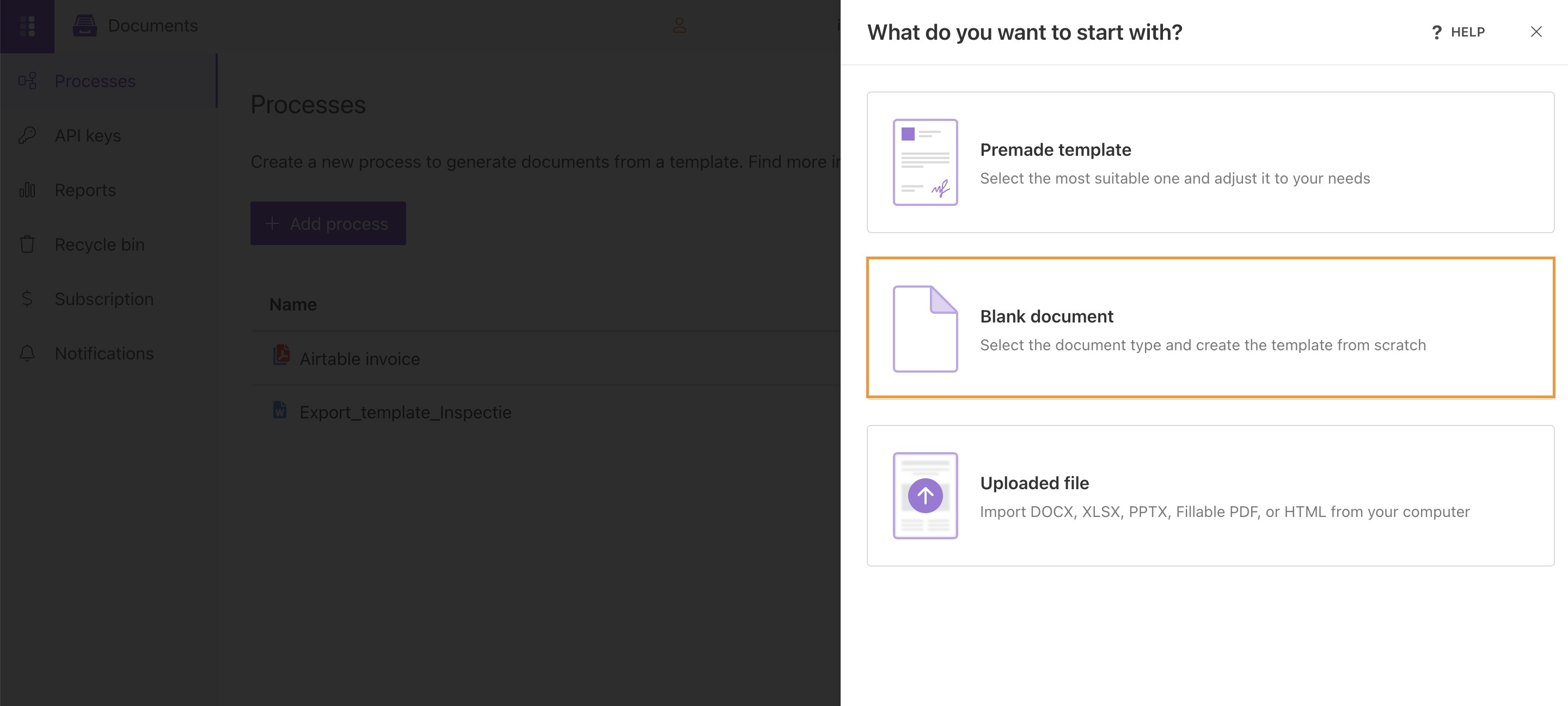Open API keys using its key icon
This screenshot has width=1568, height=706.
pyautogui.click(x=27, y=135)
